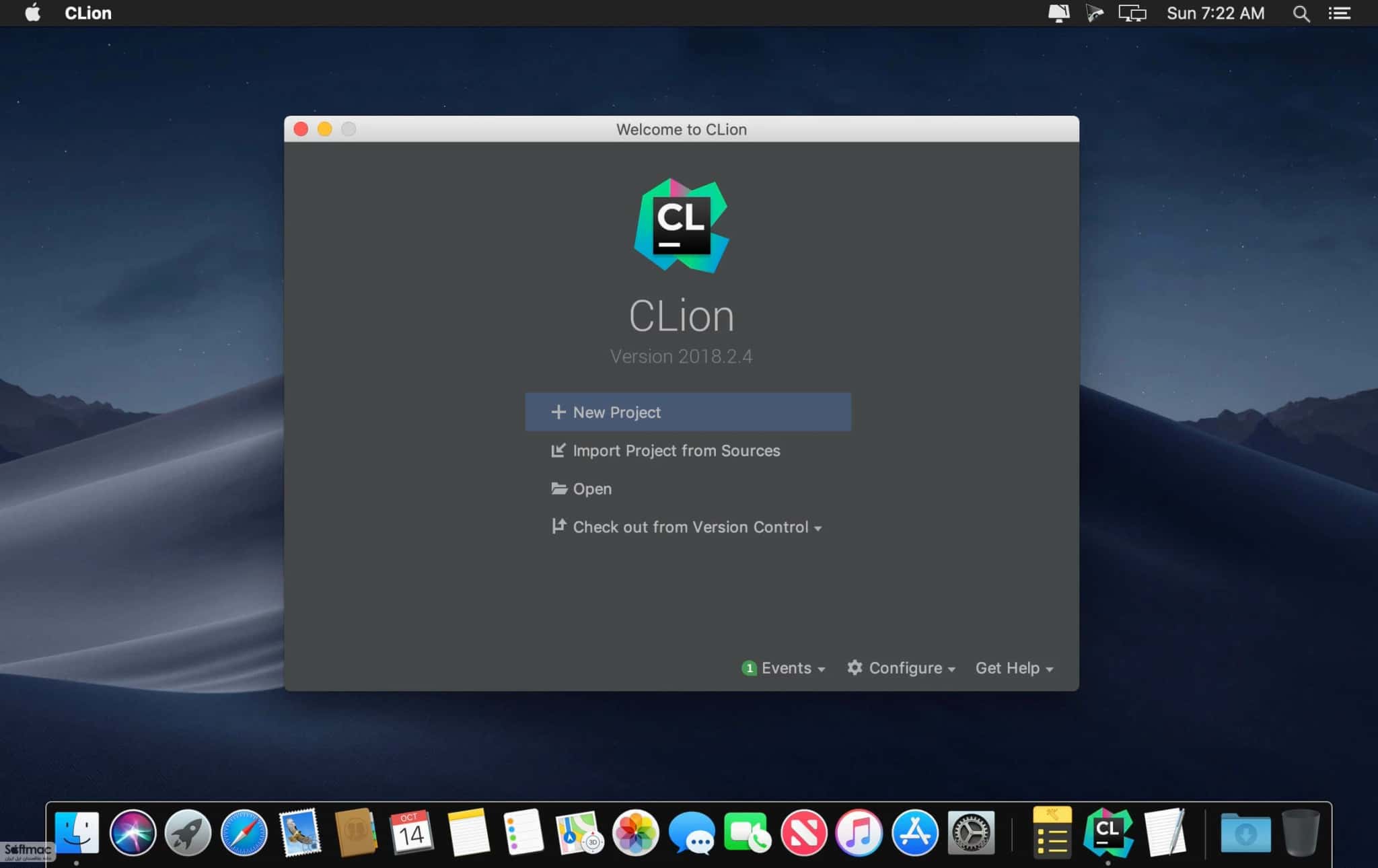Screen dimensions: 1378x868
Task: Click the CLion icon in the Dock
Action: click(x=1108, y=833)
